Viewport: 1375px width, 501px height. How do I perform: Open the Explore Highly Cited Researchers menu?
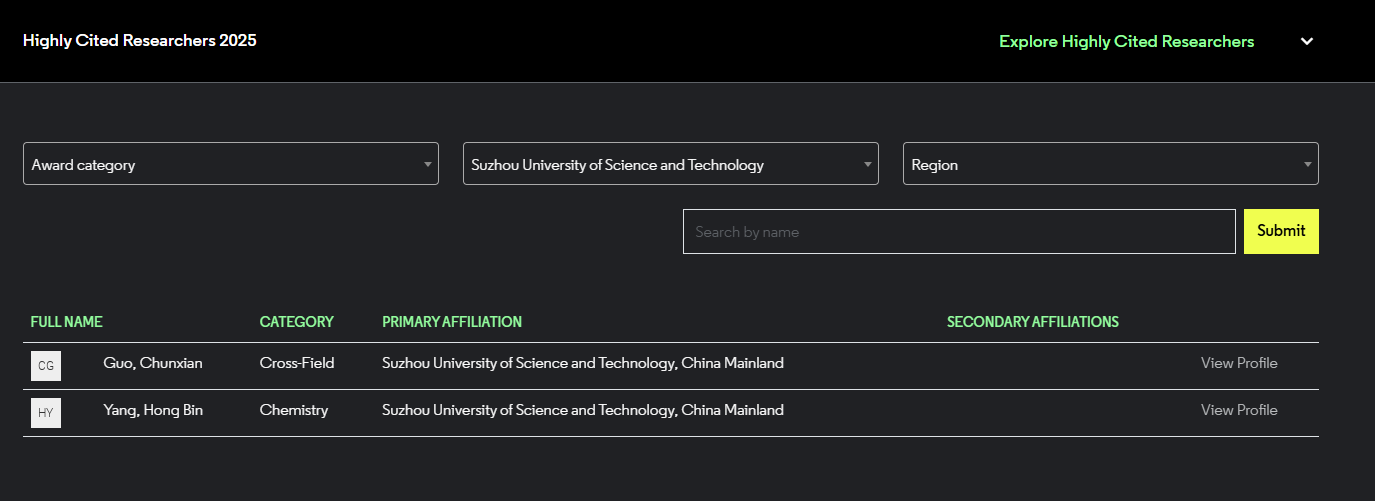tap(1126, 41)
